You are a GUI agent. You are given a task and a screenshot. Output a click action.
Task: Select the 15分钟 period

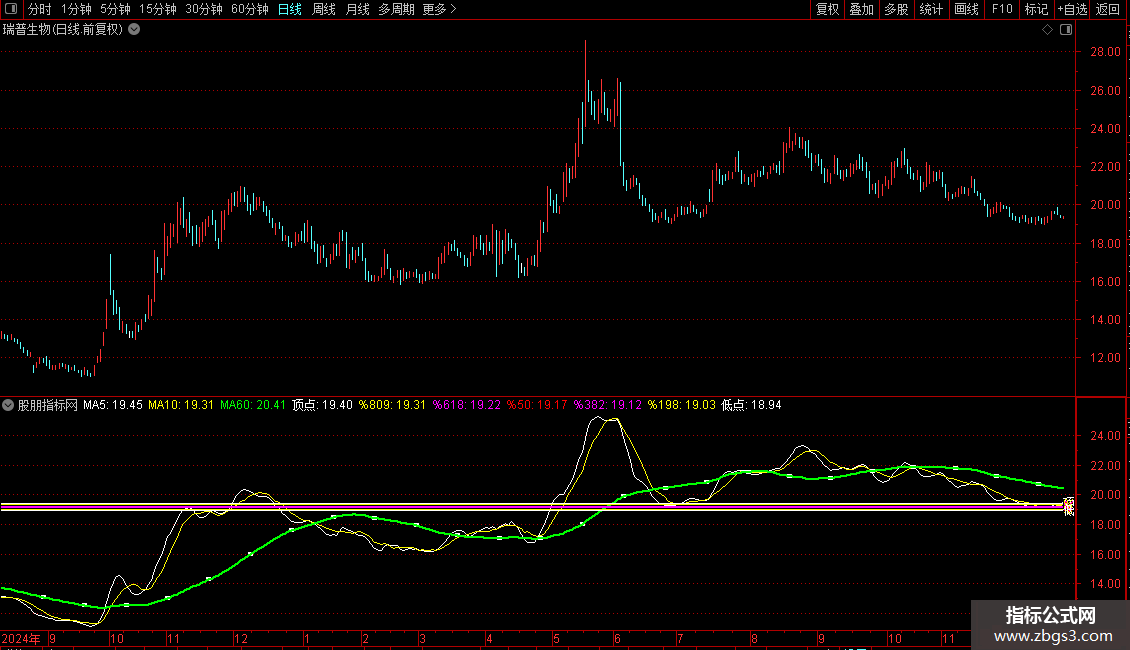tap(158, 9)
